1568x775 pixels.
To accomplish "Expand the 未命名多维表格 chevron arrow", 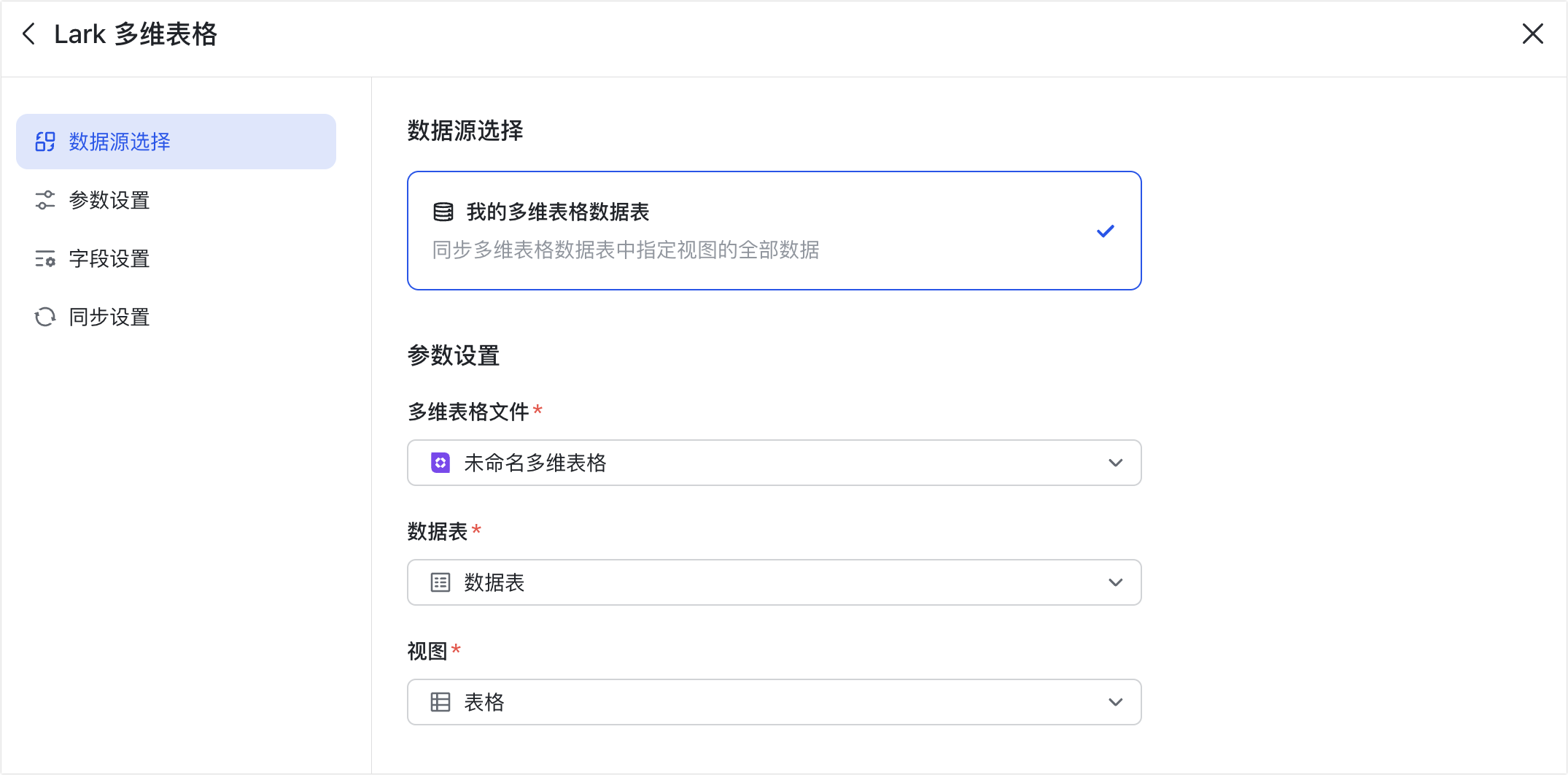I will click(x=1115, y=463).
